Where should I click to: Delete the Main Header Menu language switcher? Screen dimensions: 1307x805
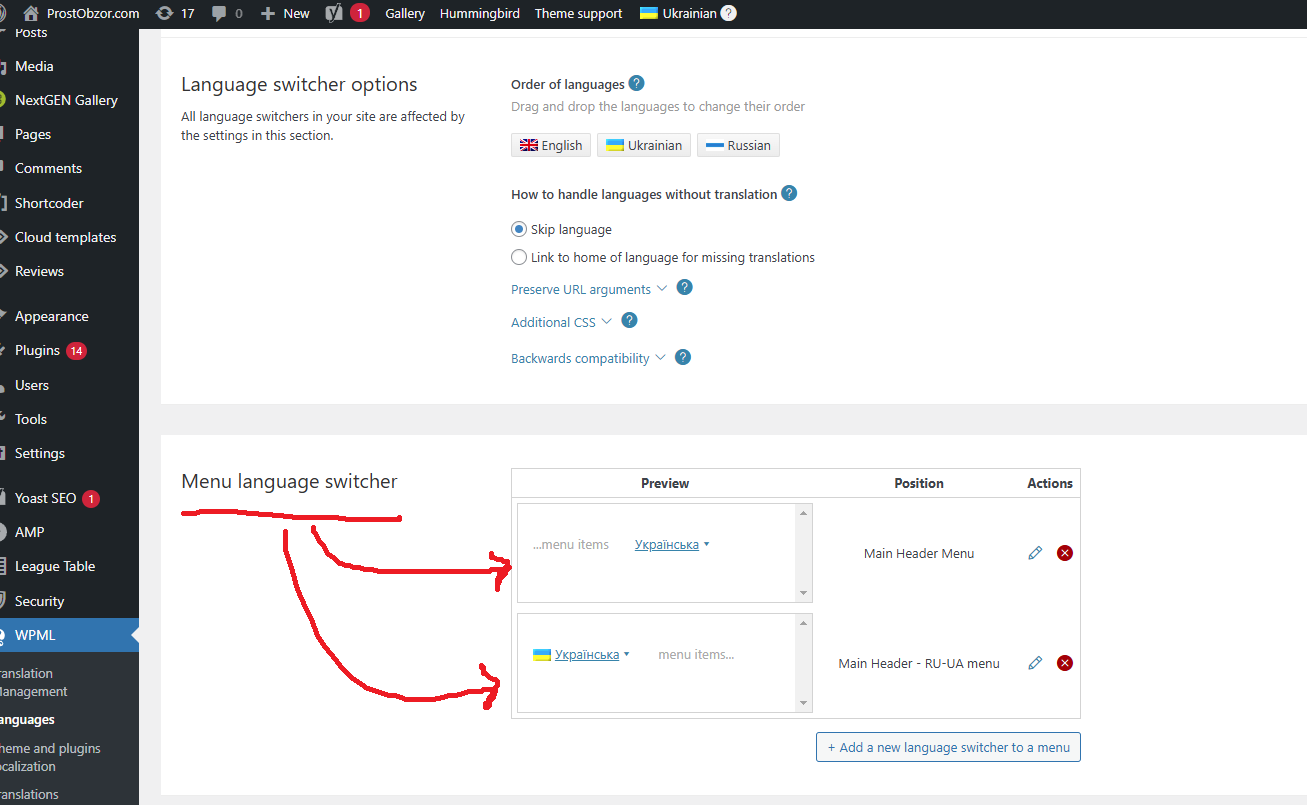1065,553
